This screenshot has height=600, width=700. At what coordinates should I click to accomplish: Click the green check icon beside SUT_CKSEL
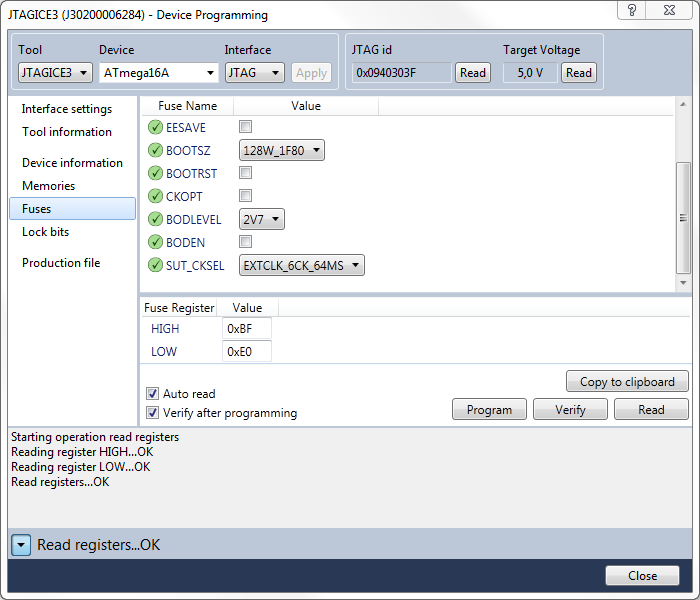tap(155, 265)
